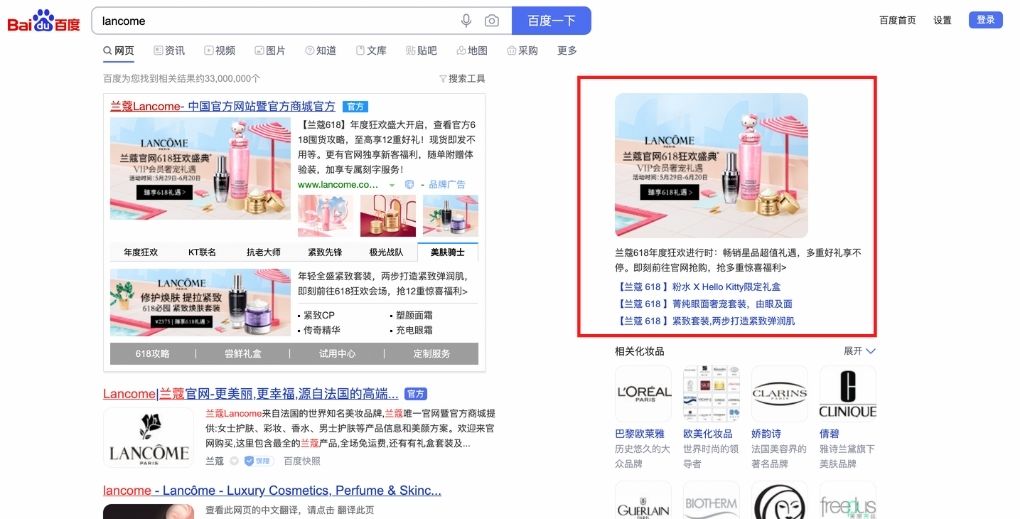This screenshot has width=1020, height=519.
Task: Click the 兰蔻官网618狂欢盛典 banner in first result
Action: 200,168
